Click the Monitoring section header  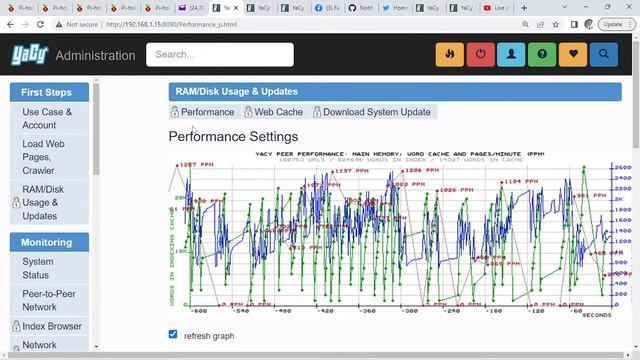(x=49, y=242)
